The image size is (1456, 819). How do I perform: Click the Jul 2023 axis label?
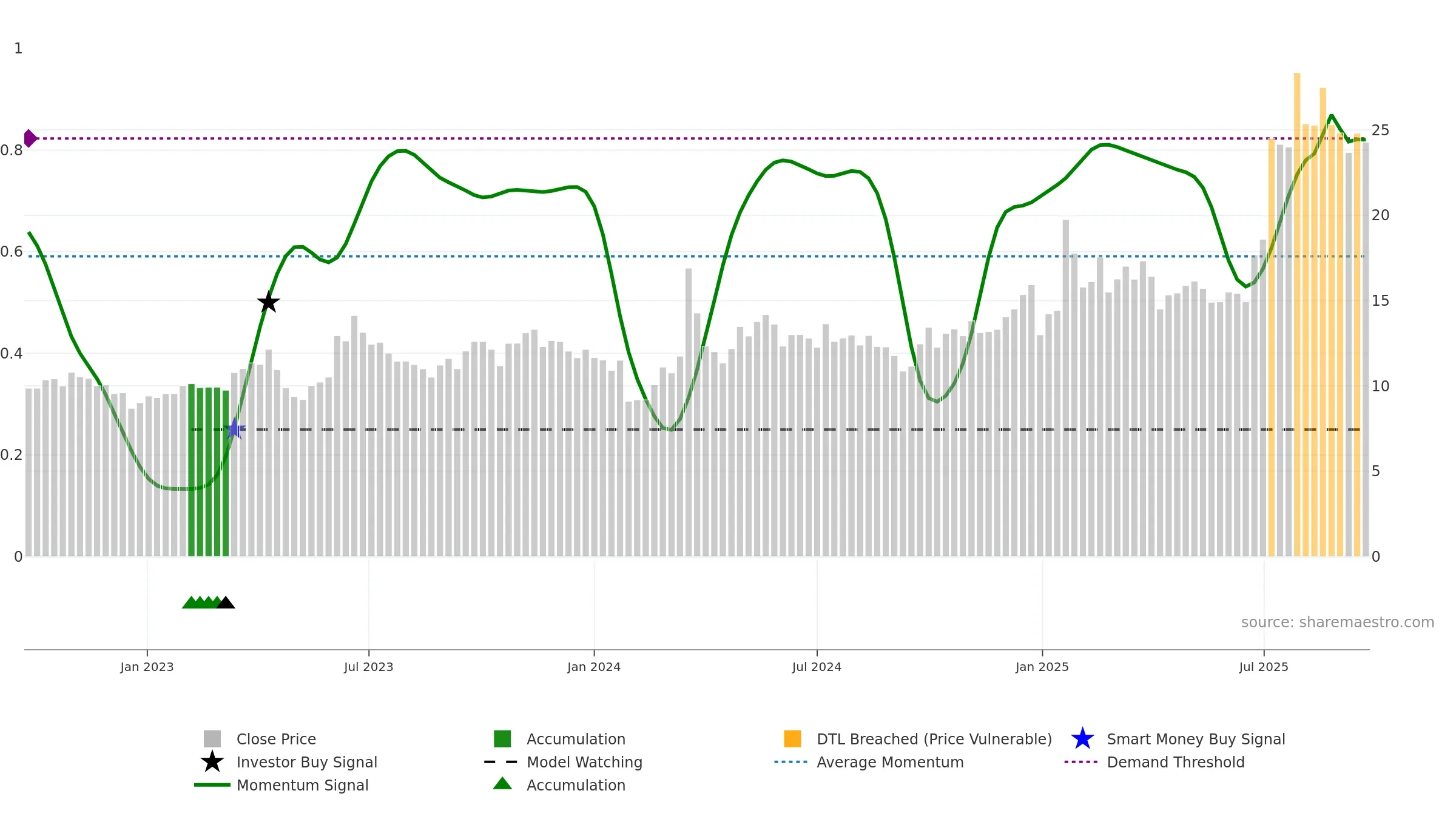(x=368, y=667)
